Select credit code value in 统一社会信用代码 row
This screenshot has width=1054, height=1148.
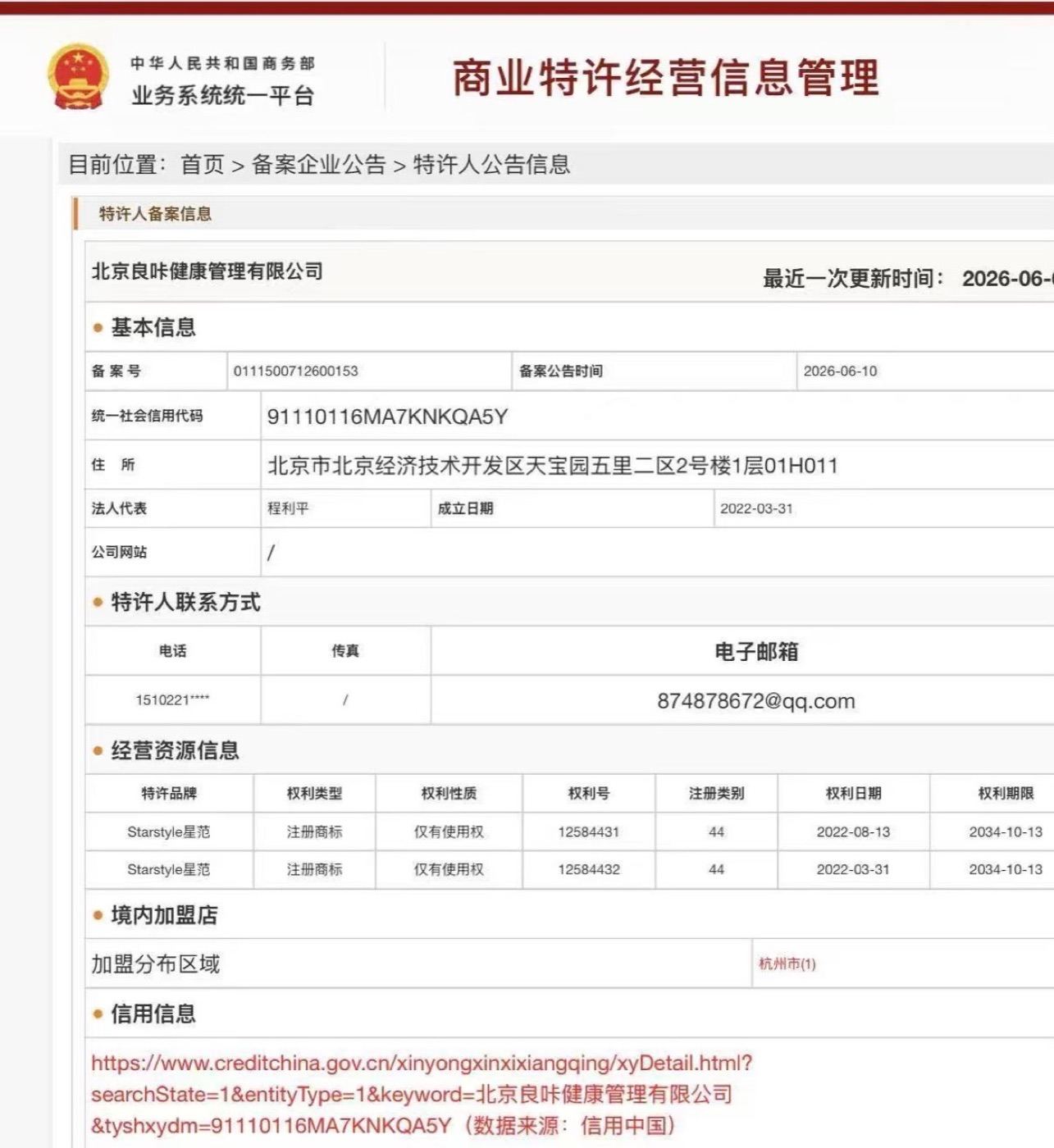[x=387, y=417]
